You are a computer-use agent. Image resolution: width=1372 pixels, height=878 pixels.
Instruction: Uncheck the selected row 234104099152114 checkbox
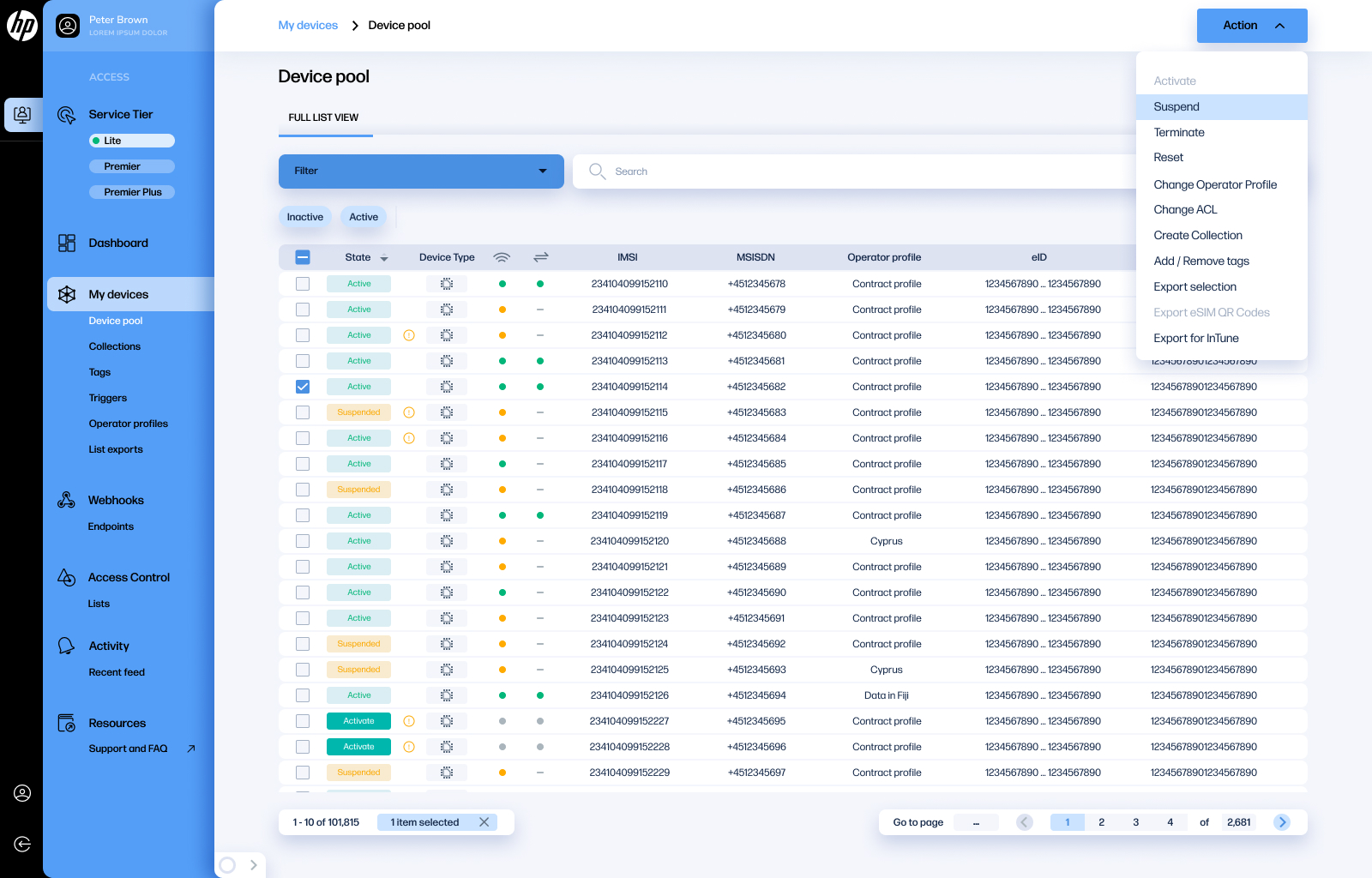303,387
